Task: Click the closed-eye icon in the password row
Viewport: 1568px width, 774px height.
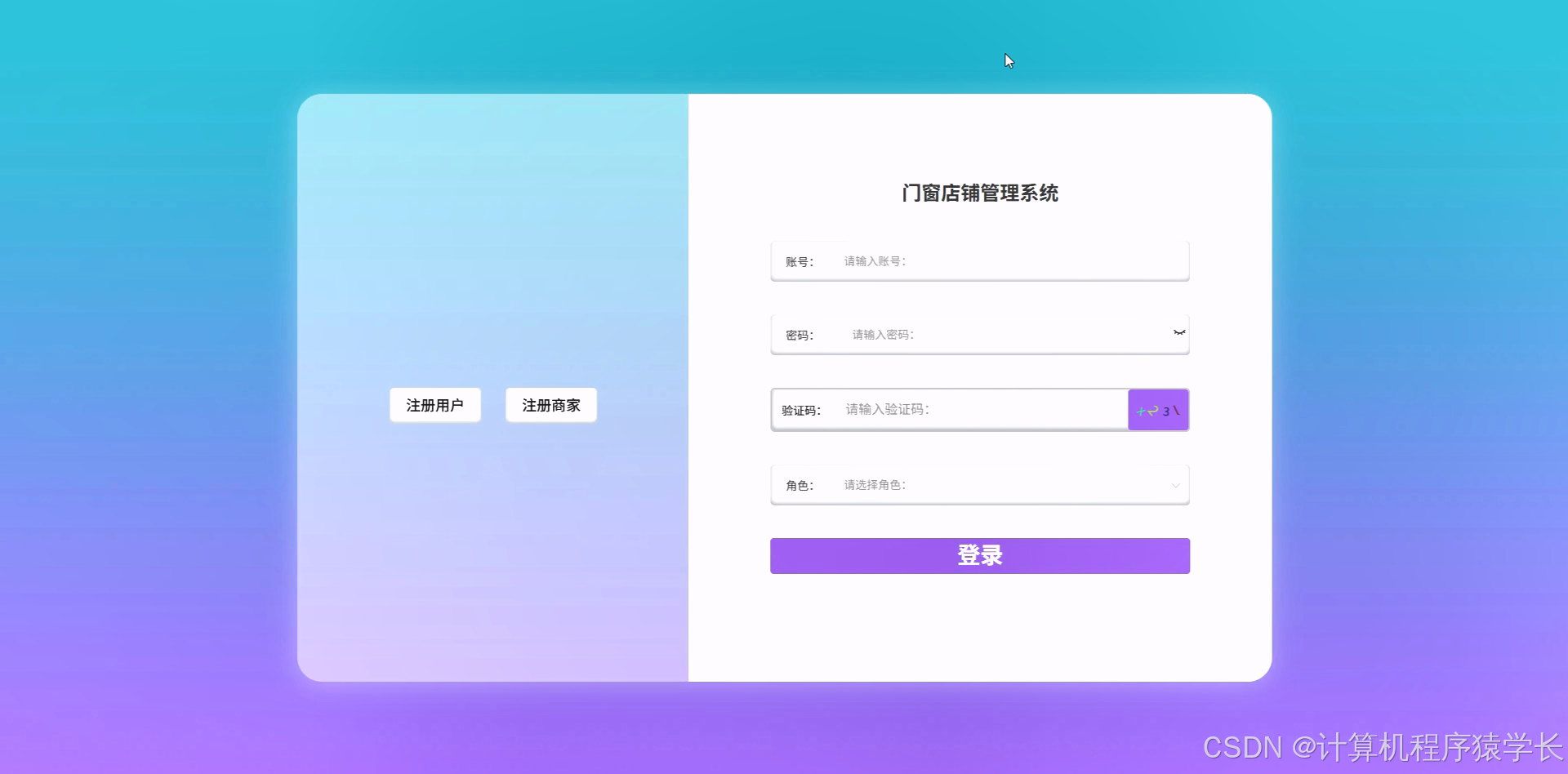Action: (x=1178, y=332)
